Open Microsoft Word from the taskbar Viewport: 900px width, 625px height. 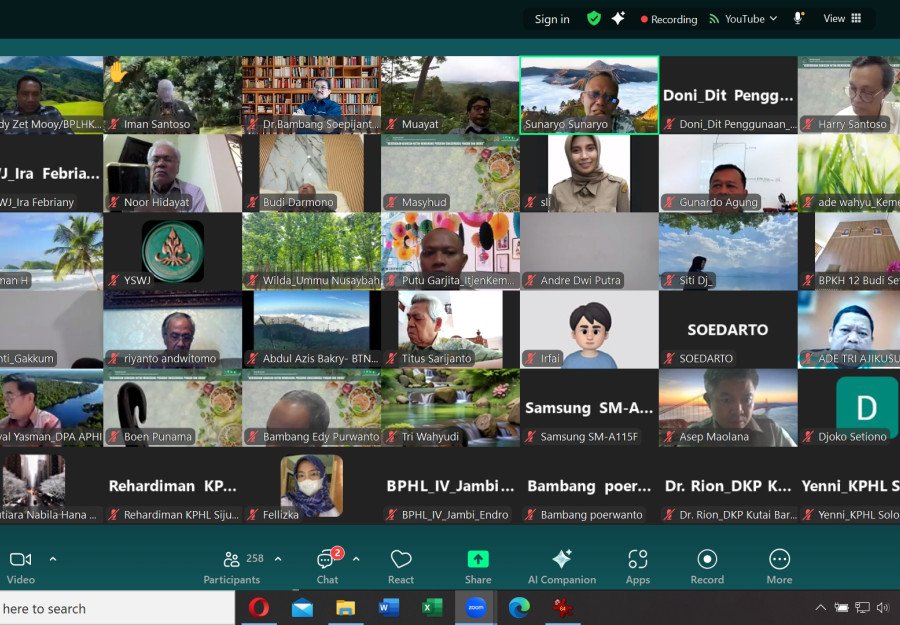point(389,607)
